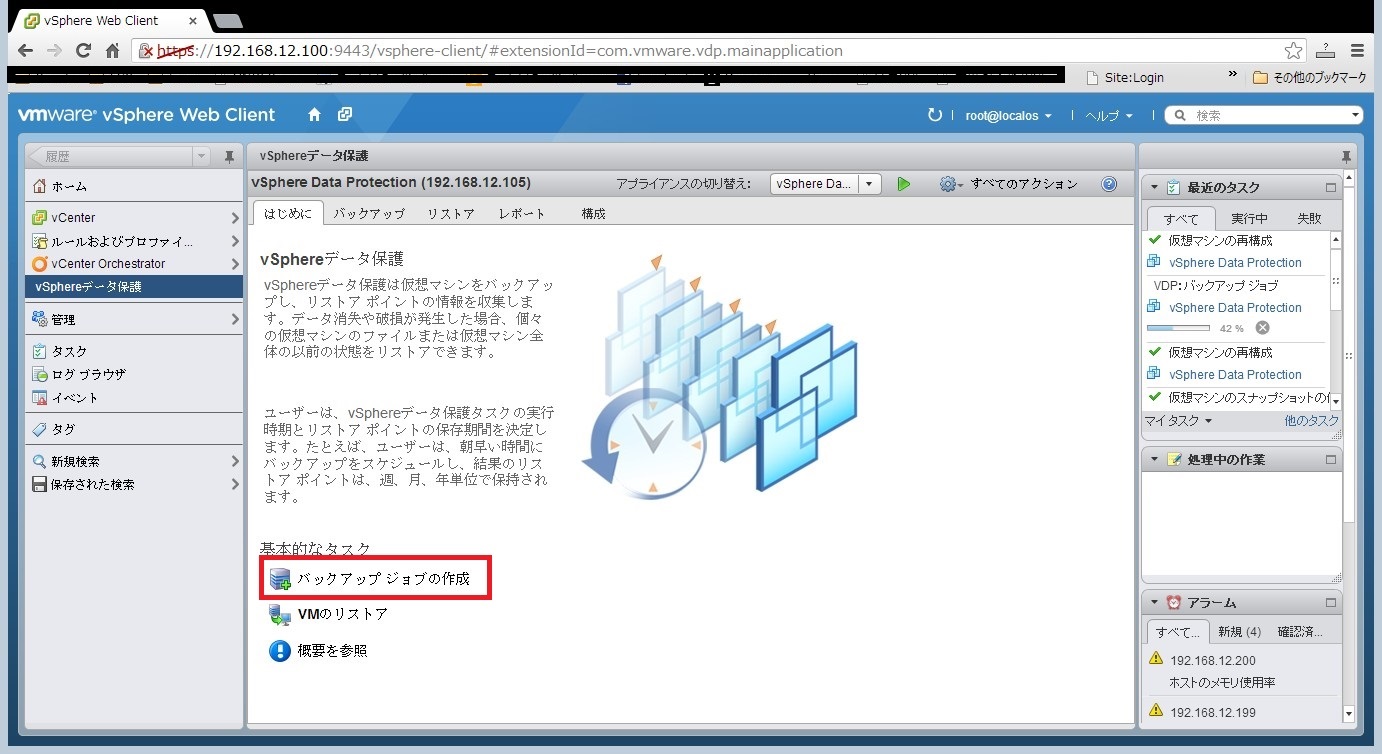
Task: Show 実行中 tasks tab
Action: pyautogui.click(x=1249, y=218)
